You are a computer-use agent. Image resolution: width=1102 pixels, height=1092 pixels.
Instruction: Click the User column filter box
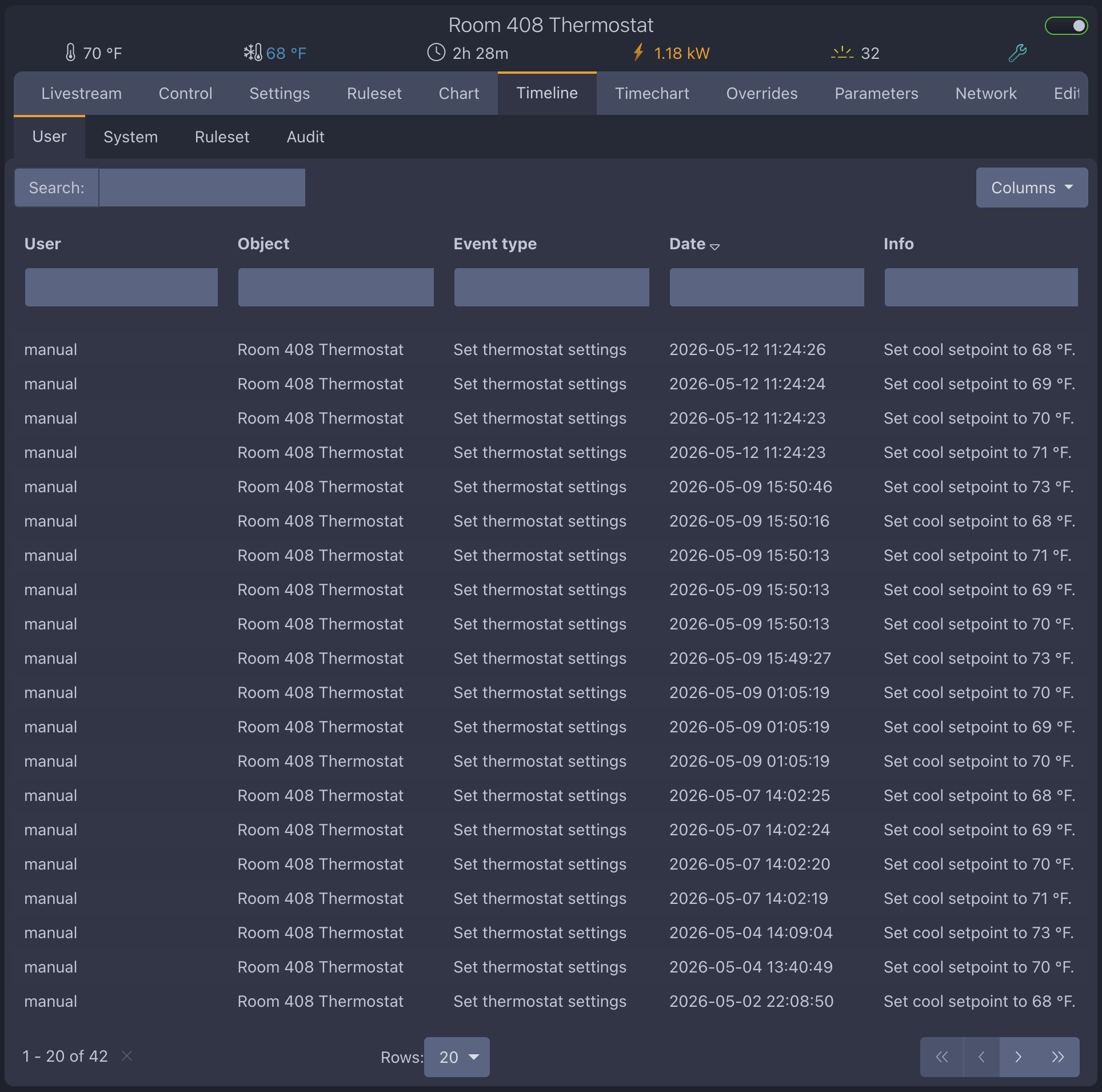coord(121,287)
